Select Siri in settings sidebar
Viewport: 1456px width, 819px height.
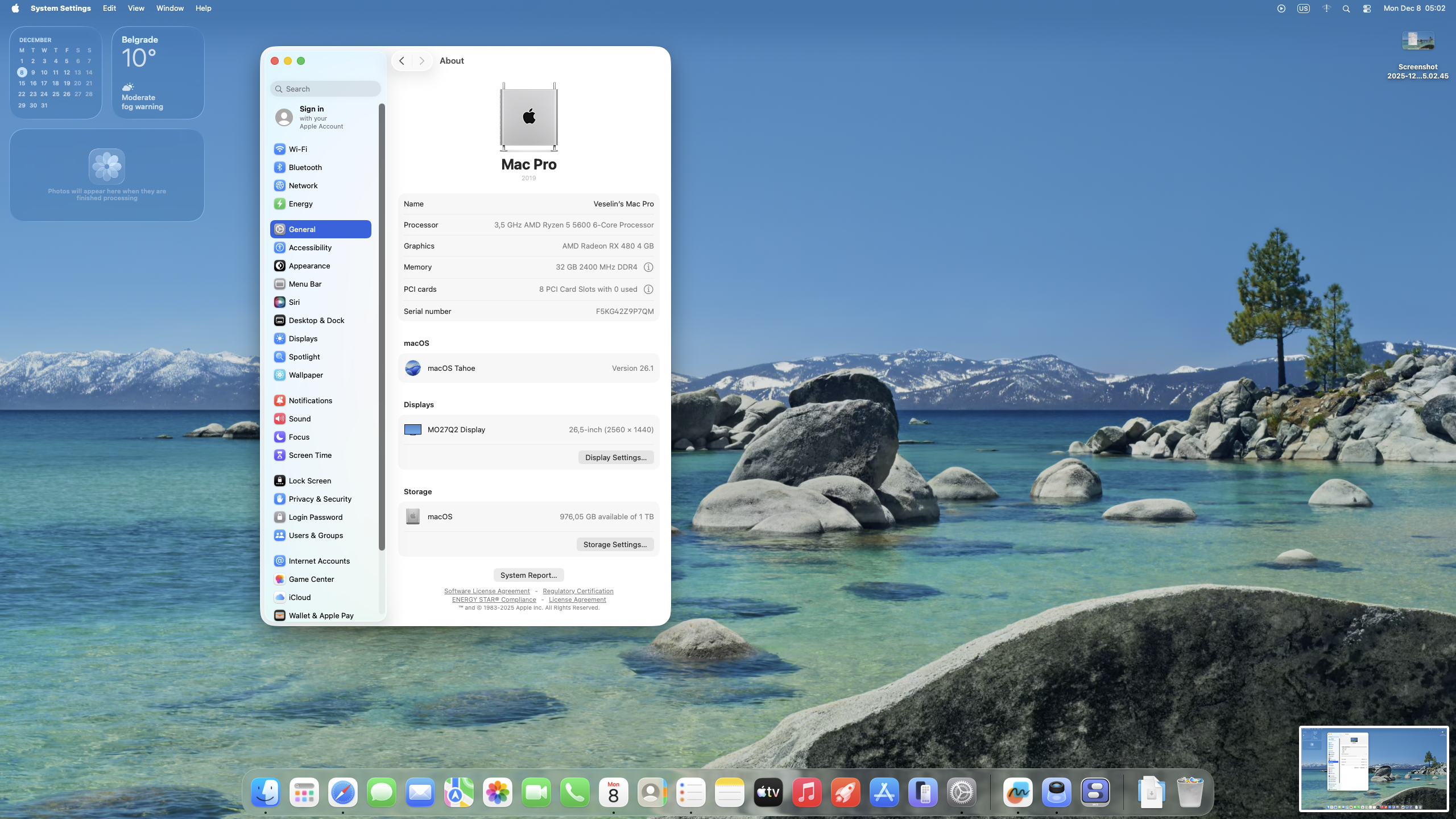294,302
